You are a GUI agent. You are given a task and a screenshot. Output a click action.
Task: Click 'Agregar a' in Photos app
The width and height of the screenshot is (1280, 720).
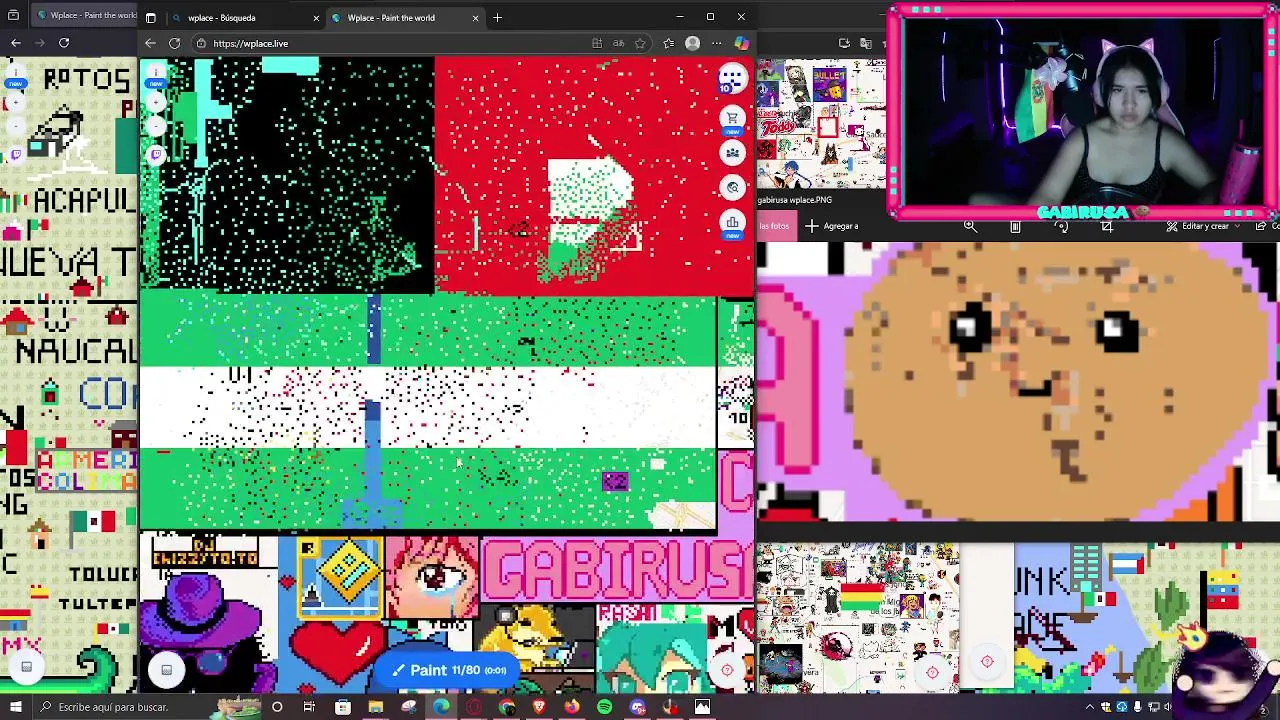(x=832, y=226)
